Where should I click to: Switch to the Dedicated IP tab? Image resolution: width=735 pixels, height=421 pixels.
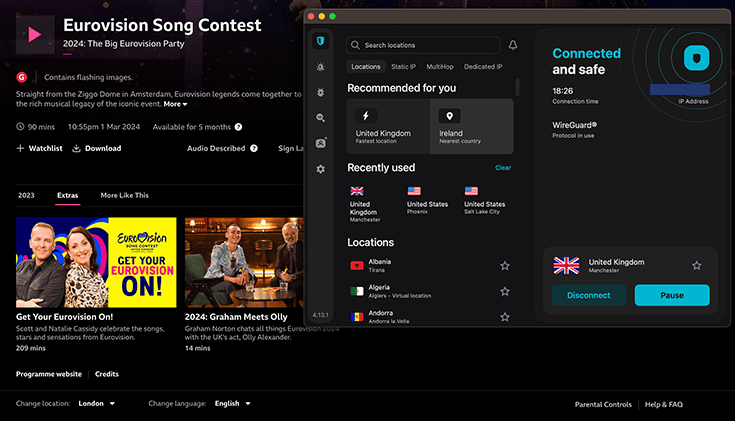(483, 67)
